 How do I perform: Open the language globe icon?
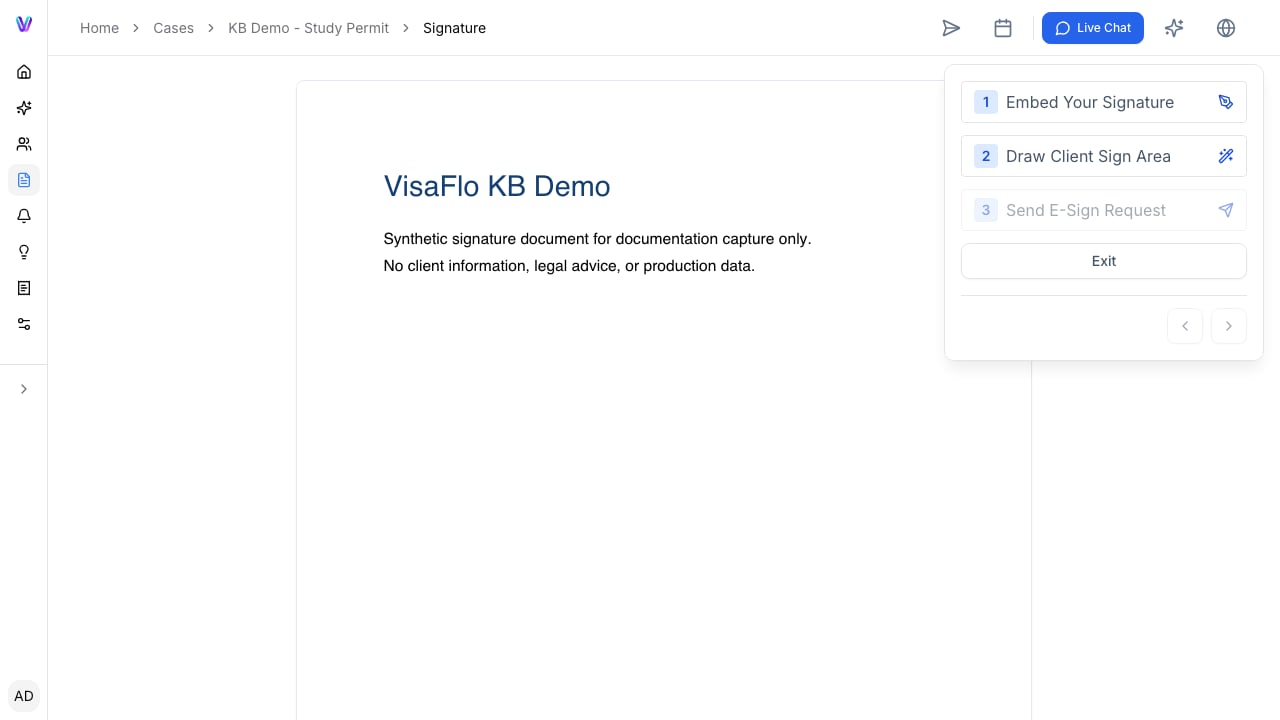coord(1226,28)
